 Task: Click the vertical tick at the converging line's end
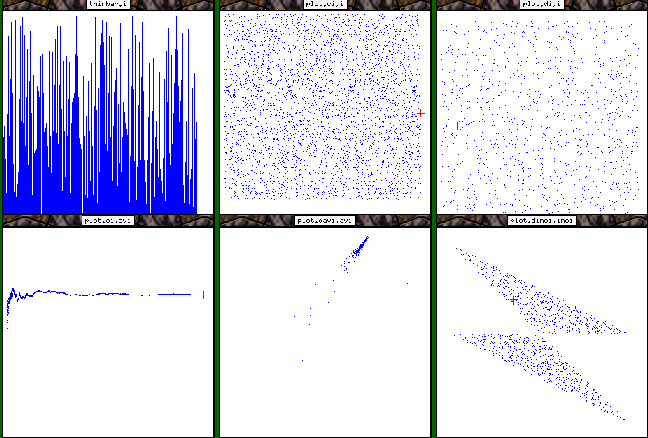(203, 294)
